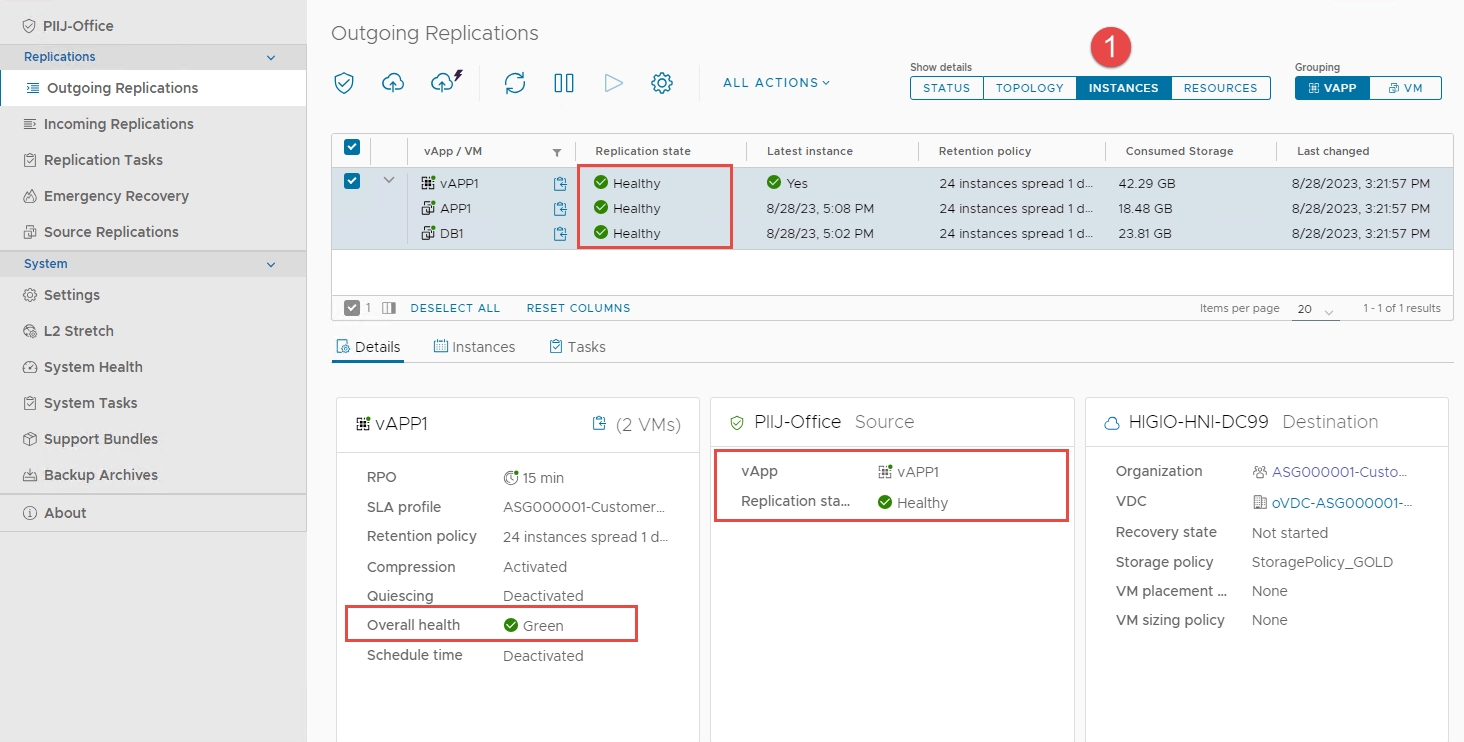
Task: Uncheck the vAPP1 row checkbox
Action: [x=352, y=181]
